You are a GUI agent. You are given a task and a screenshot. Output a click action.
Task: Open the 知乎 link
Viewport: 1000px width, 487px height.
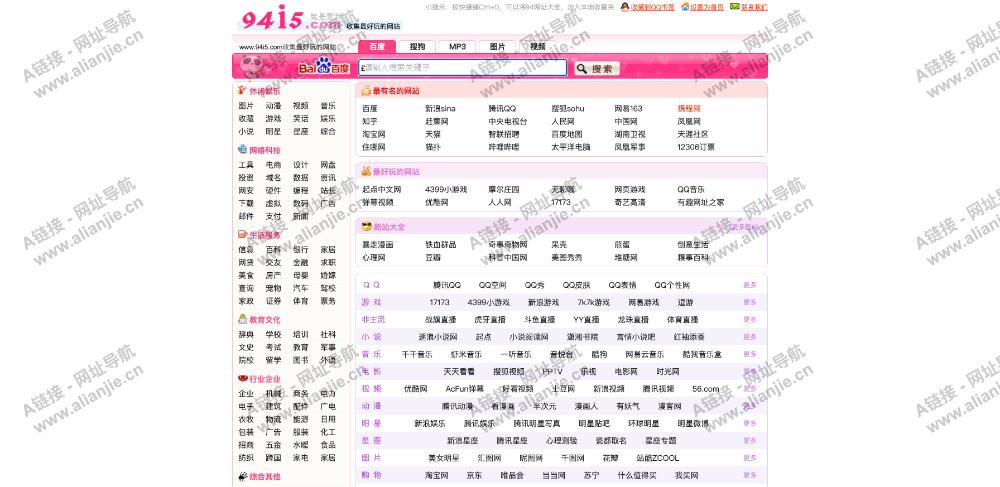point(370,121)
